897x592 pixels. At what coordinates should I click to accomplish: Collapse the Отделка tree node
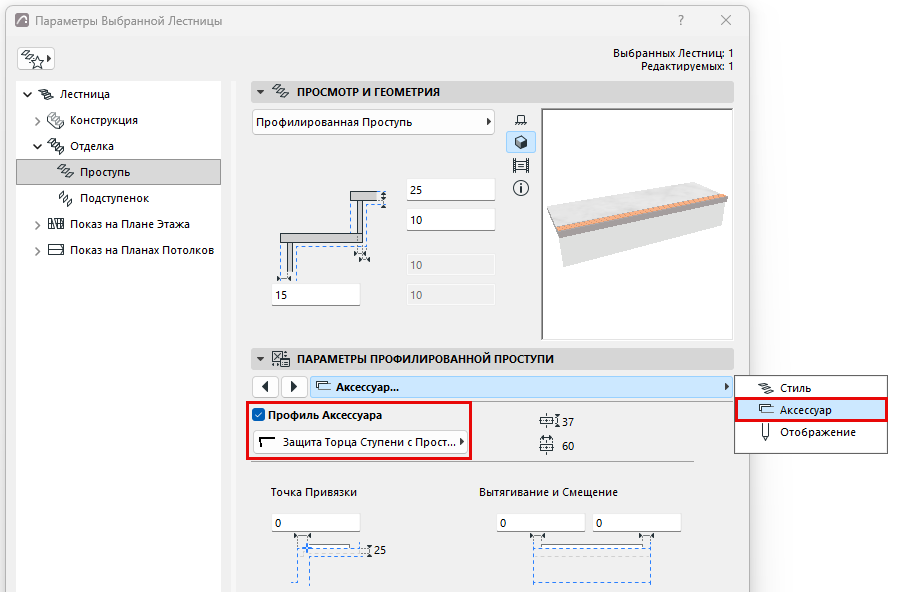click(x=38, y=146)
